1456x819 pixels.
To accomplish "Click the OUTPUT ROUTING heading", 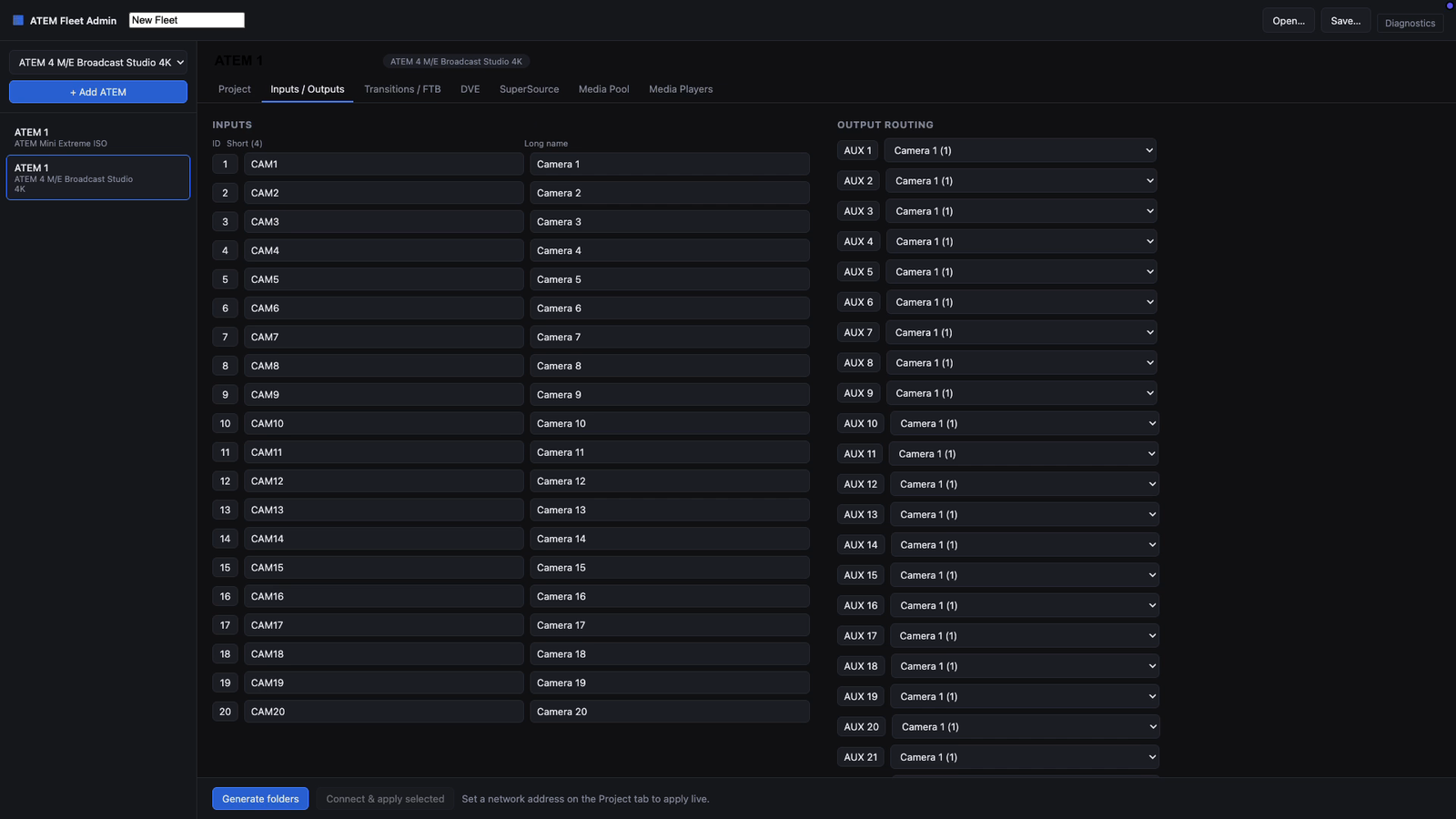I will 885,125.
